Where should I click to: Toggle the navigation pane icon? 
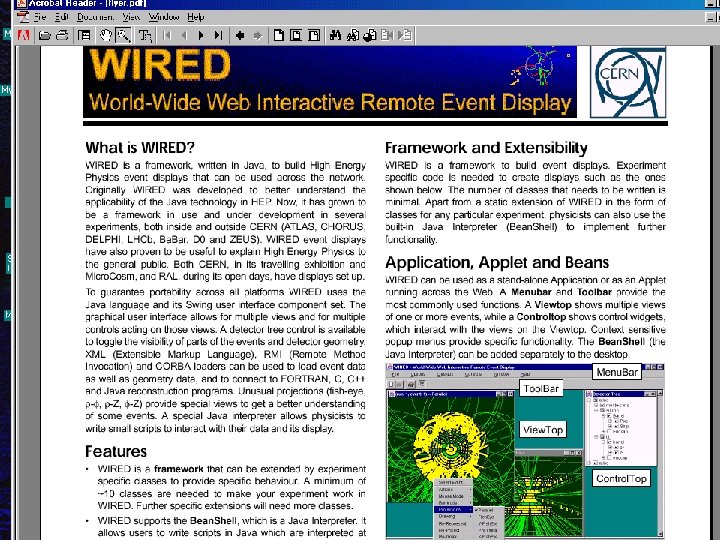tap(84, 35)
